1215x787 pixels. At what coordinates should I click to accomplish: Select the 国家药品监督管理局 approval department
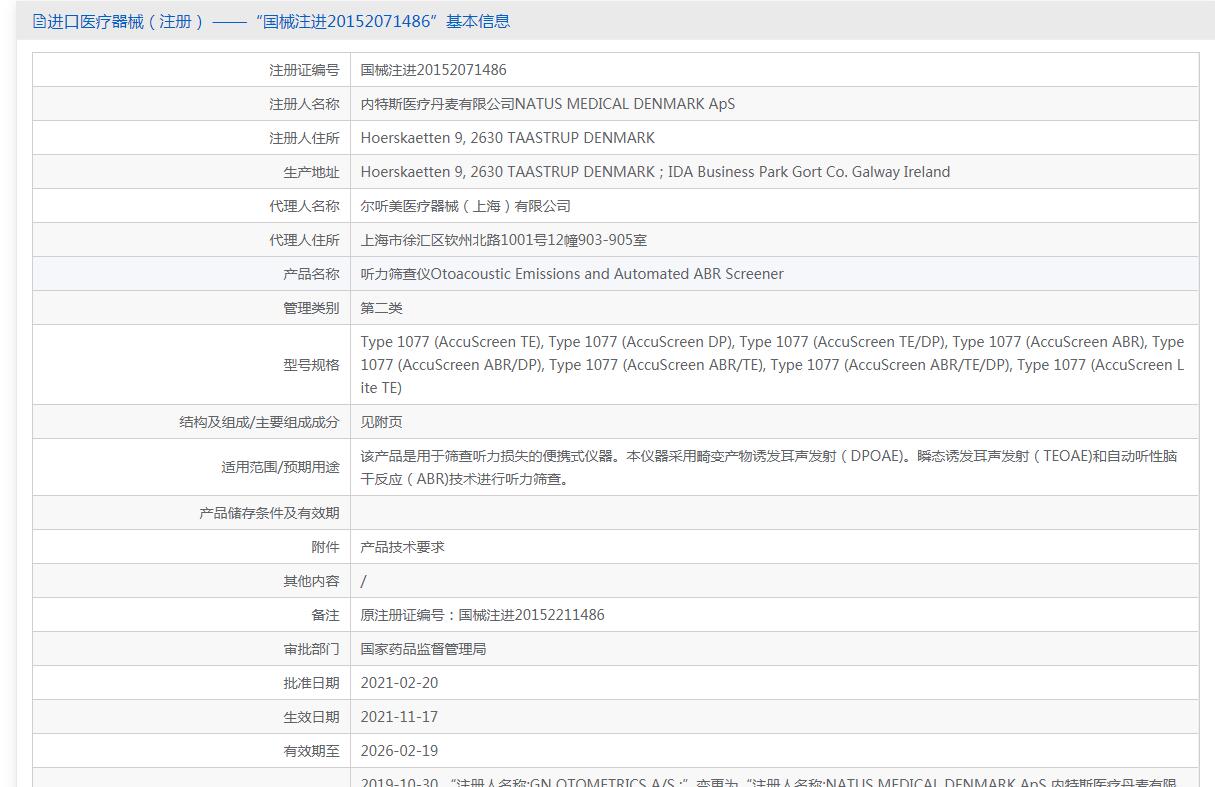pyautogui.click(x=424, y=649)
